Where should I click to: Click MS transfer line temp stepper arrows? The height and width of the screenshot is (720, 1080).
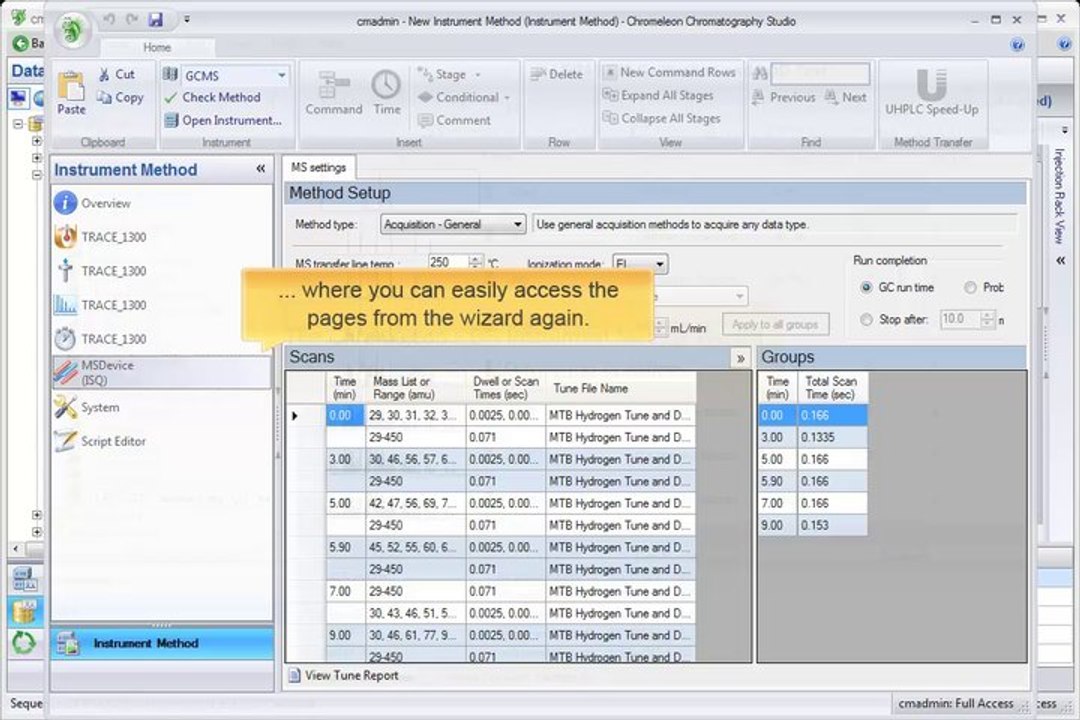click(x=475, y=263)
